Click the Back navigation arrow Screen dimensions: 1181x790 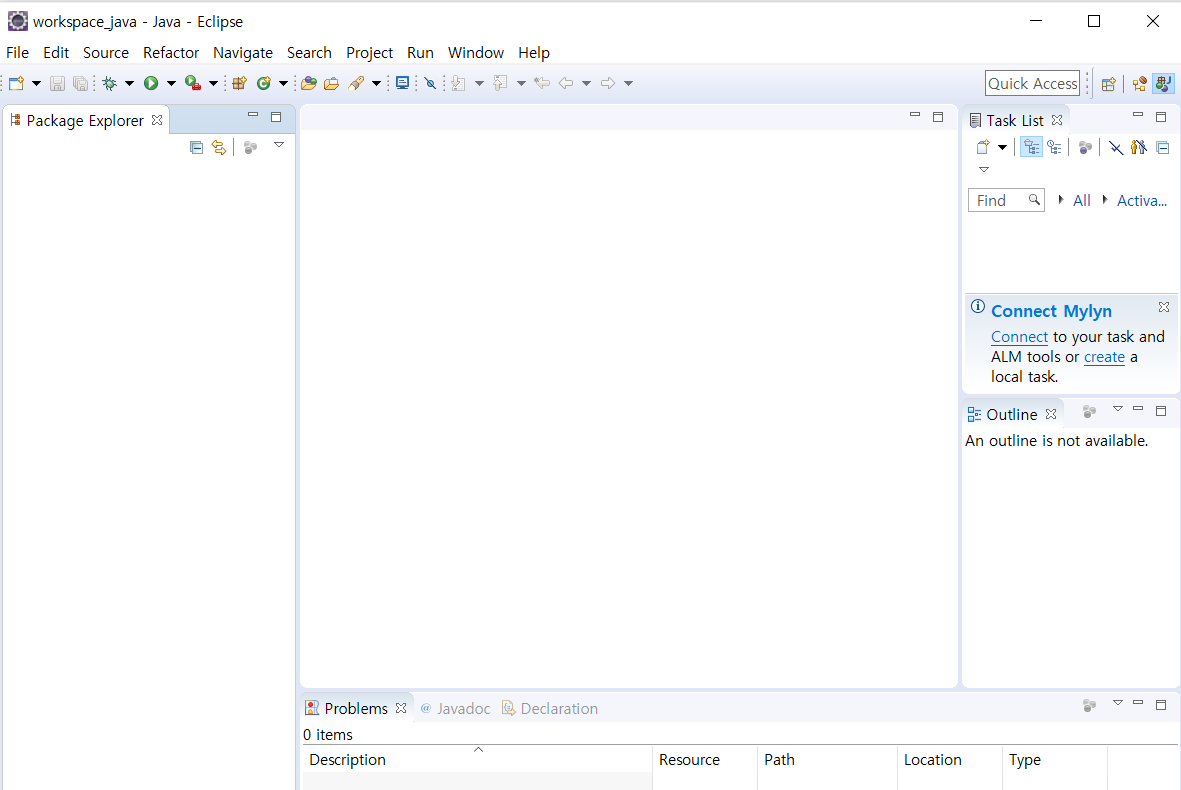566,84
